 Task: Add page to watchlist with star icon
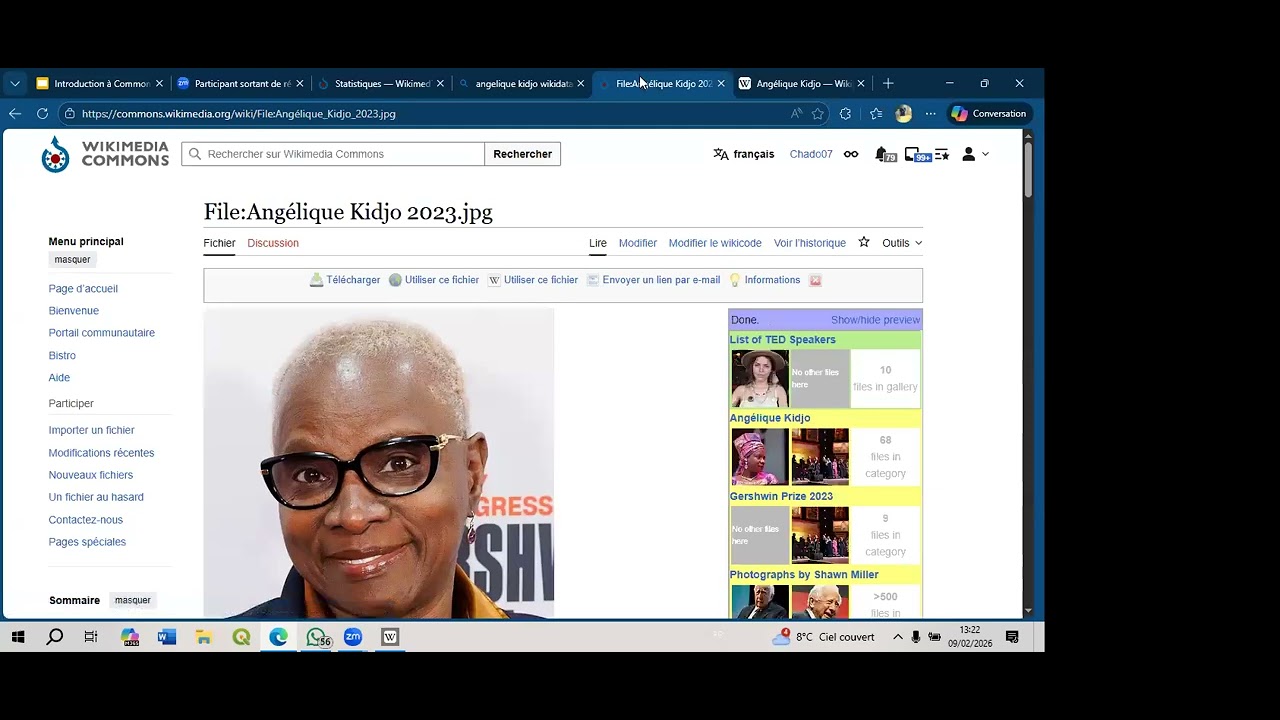[864, 242]
